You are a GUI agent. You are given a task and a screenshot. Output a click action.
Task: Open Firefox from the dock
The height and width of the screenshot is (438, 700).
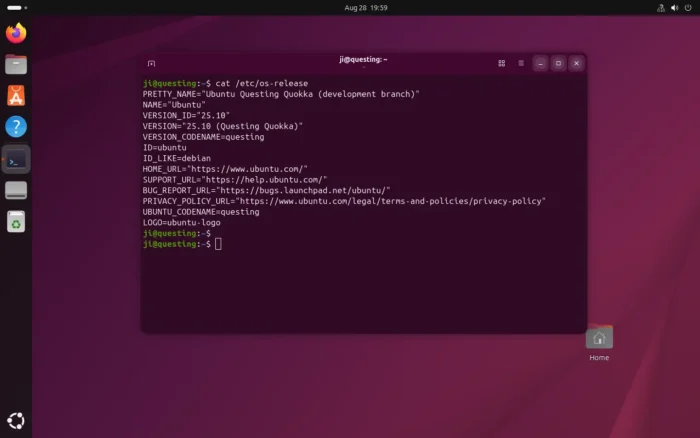click(x=16, y=33)
